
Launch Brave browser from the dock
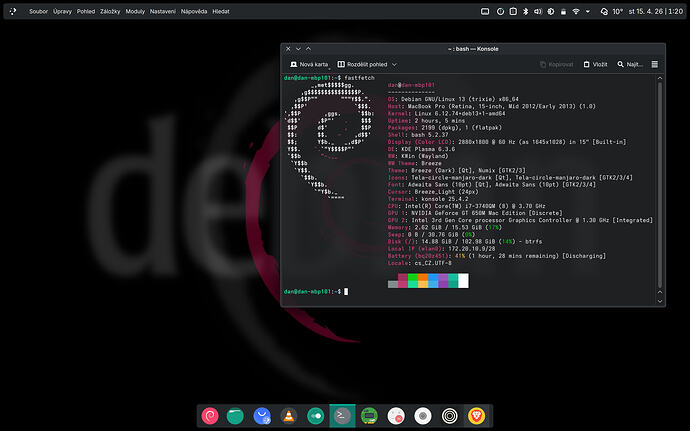pos(477,416)
